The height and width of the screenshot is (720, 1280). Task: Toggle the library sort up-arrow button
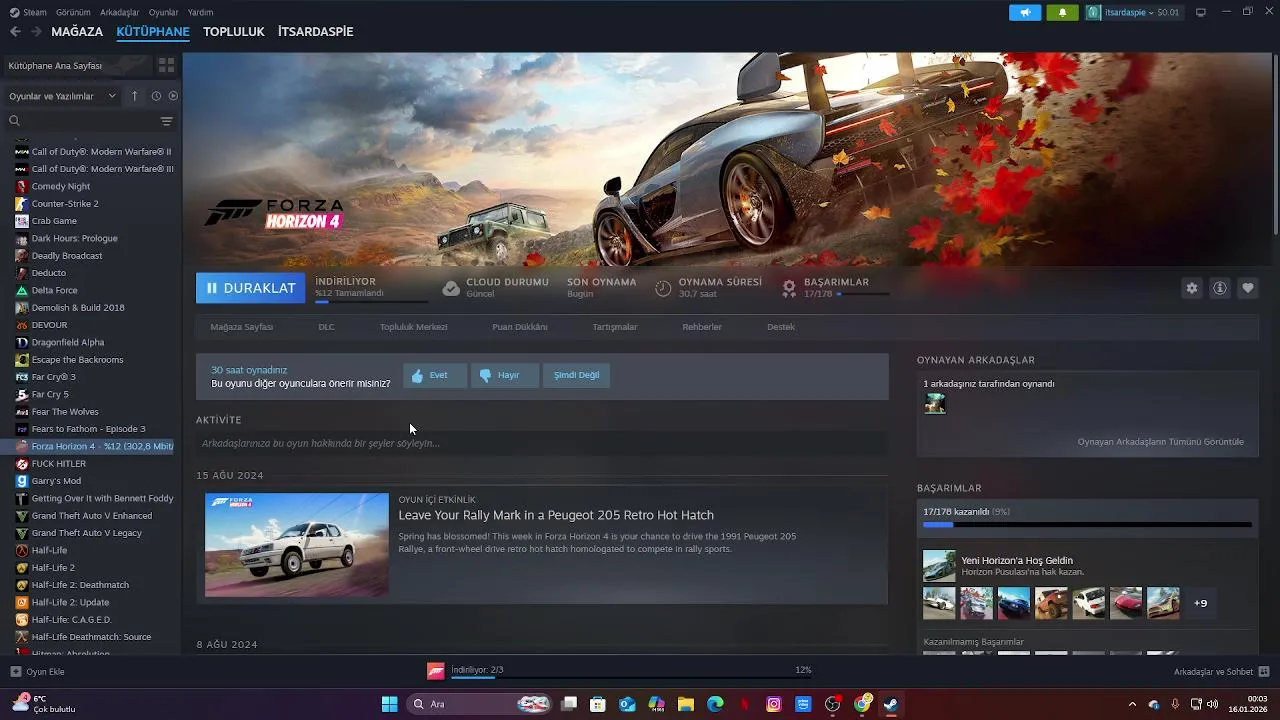pyautogui.click(x=135, y=96)
